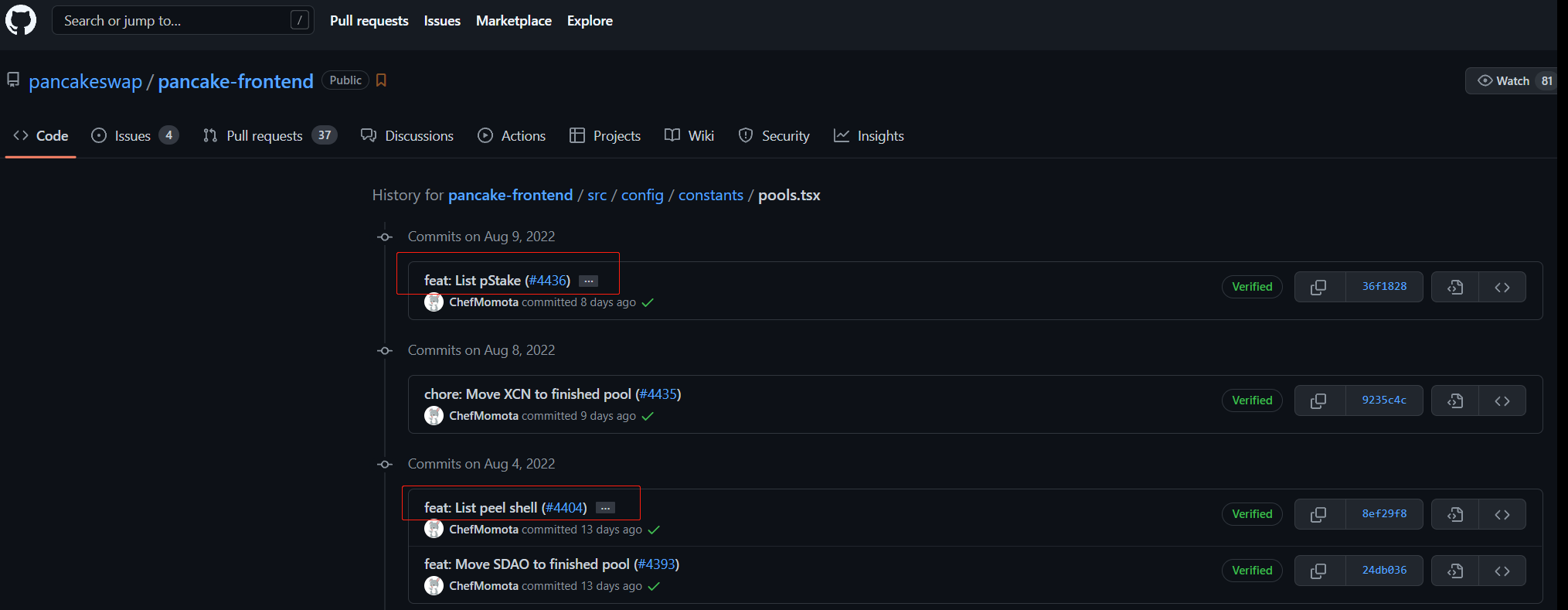
Task: Open the Actions tab
Action: pos(512,135)
